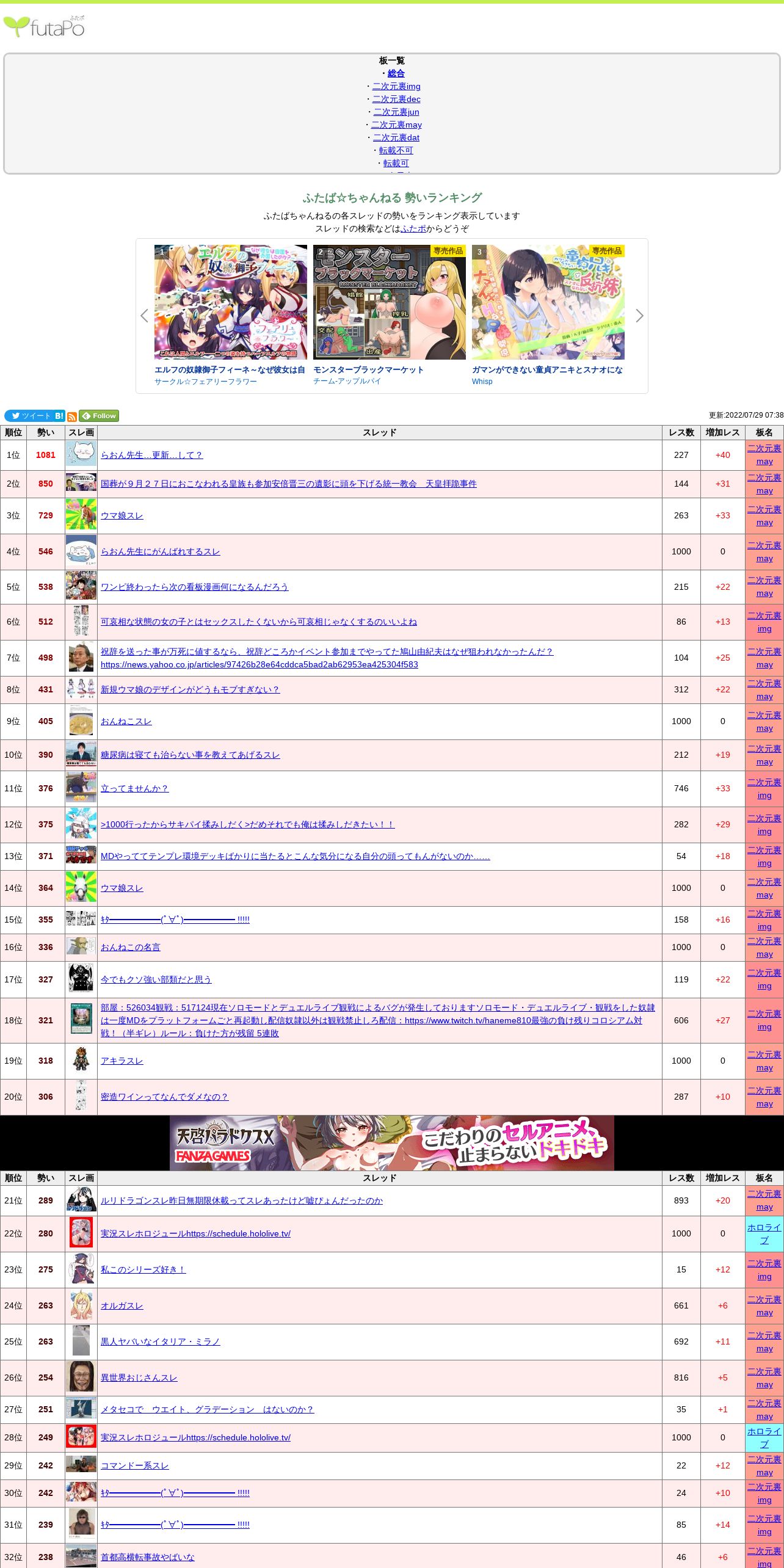Select 転載不可 in board list
This screenshot has width=784, height=1568.
click(x=396, y=150)
